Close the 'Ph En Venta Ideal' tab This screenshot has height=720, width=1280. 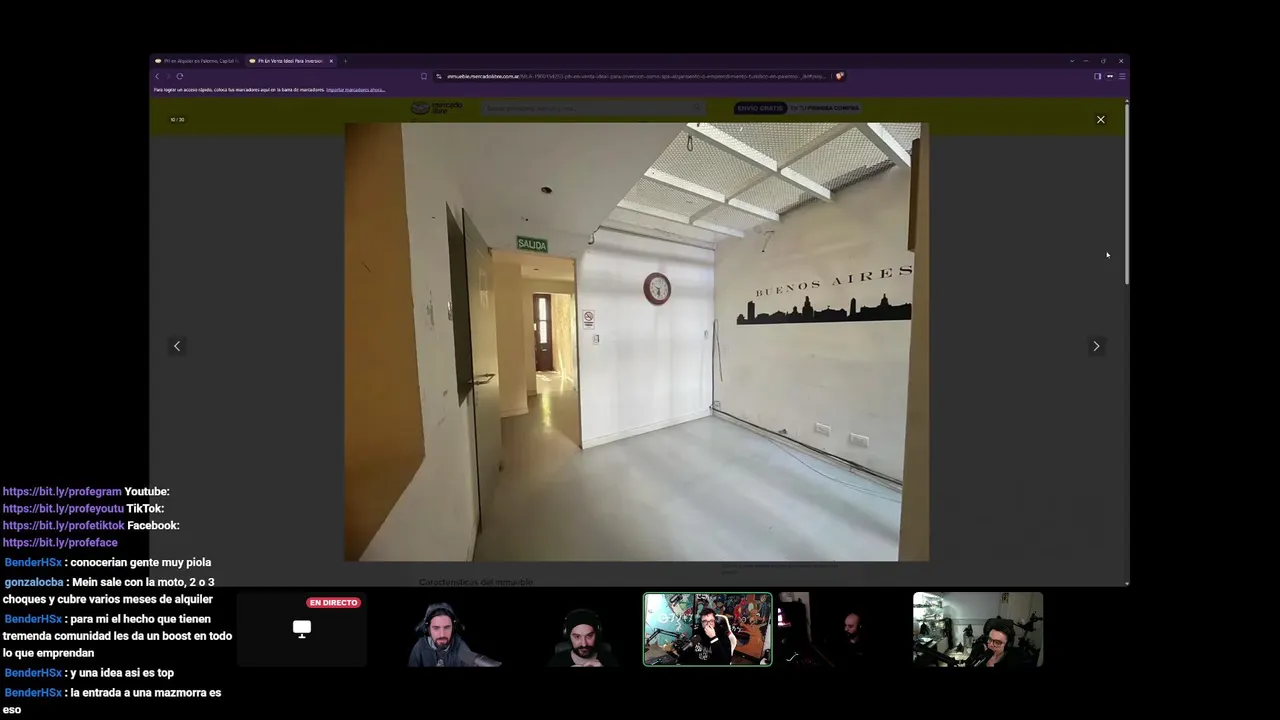331,61
